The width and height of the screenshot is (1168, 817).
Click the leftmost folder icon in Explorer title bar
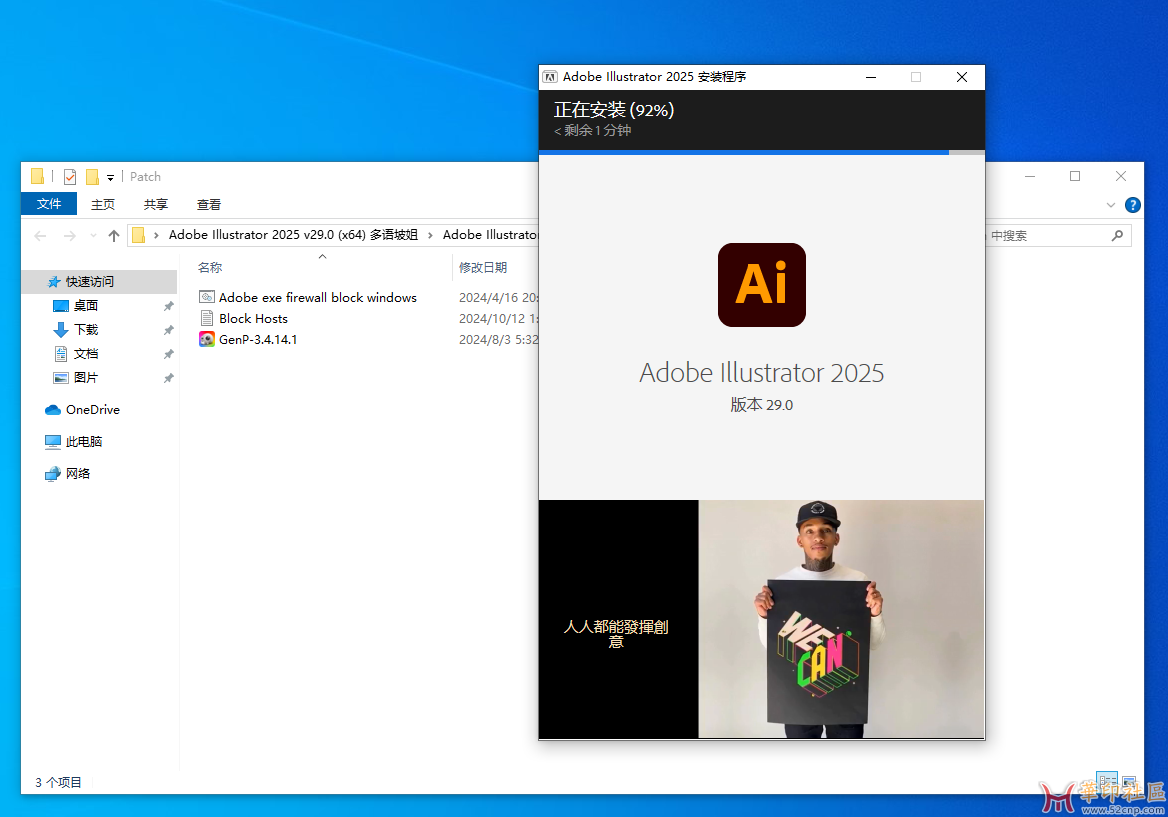click(37, 177)
